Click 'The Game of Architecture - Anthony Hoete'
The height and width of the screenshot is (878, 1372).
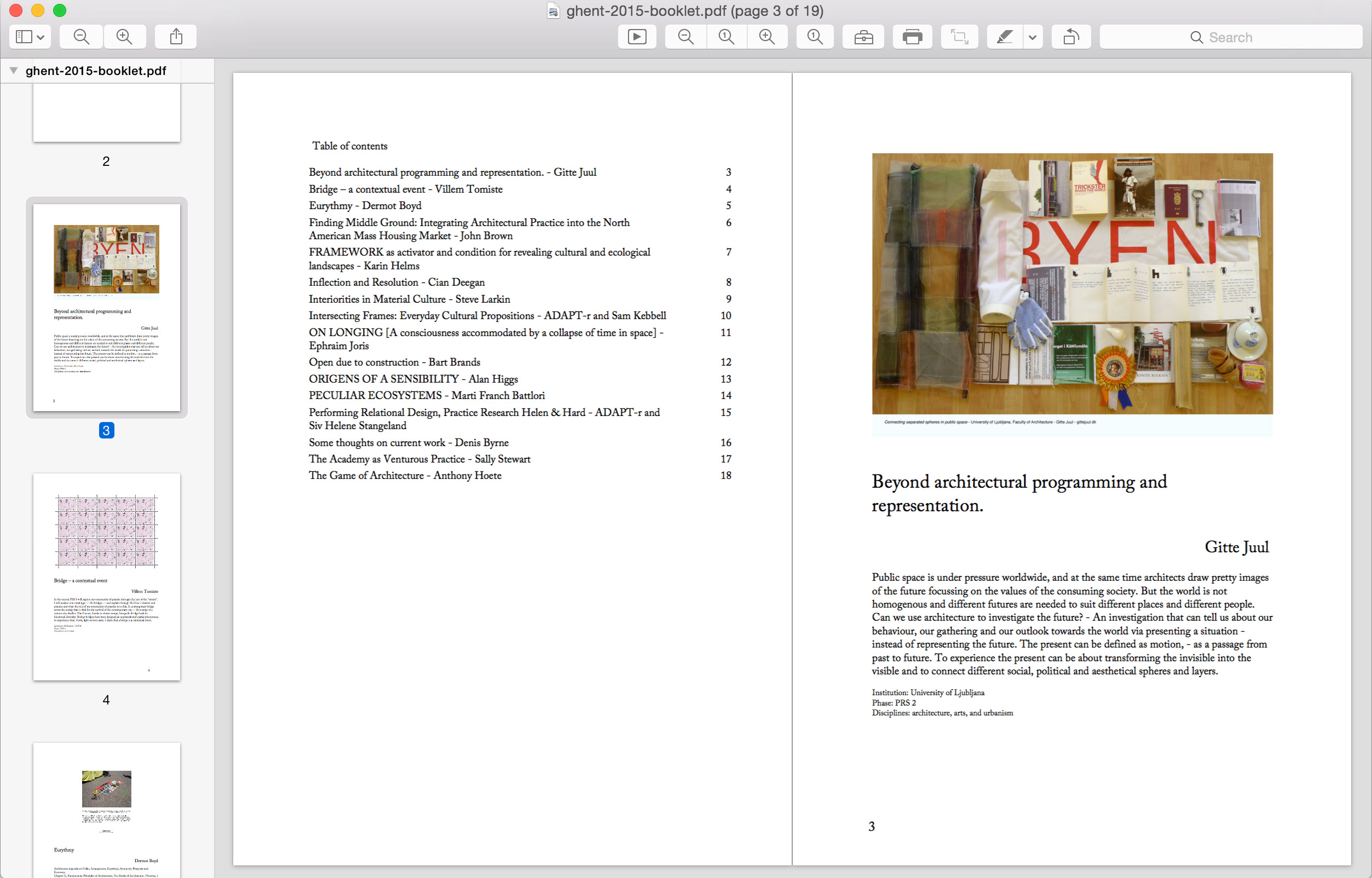point(405,476)
